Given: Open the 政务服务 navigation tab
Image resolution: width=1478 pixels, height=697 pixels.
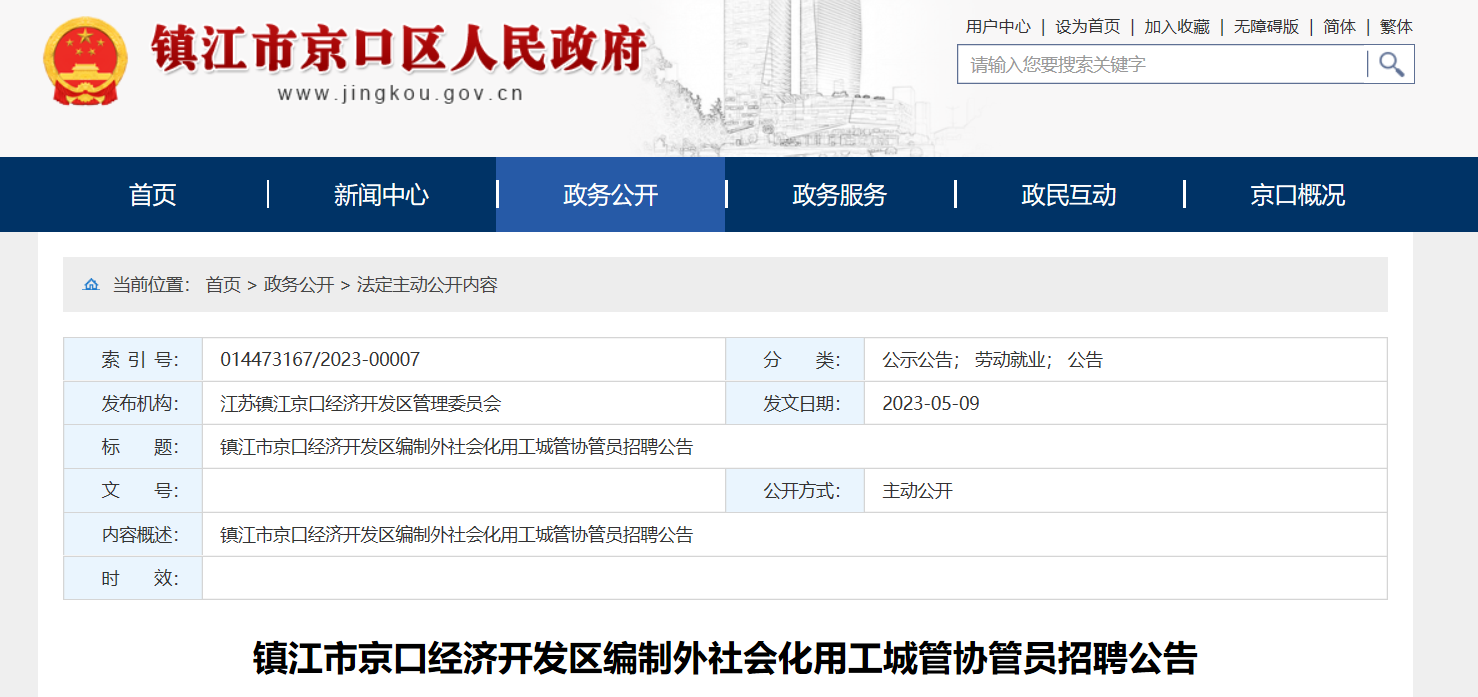Looking at the screenshot, I should pyautogui.click(x=840, y=195).
